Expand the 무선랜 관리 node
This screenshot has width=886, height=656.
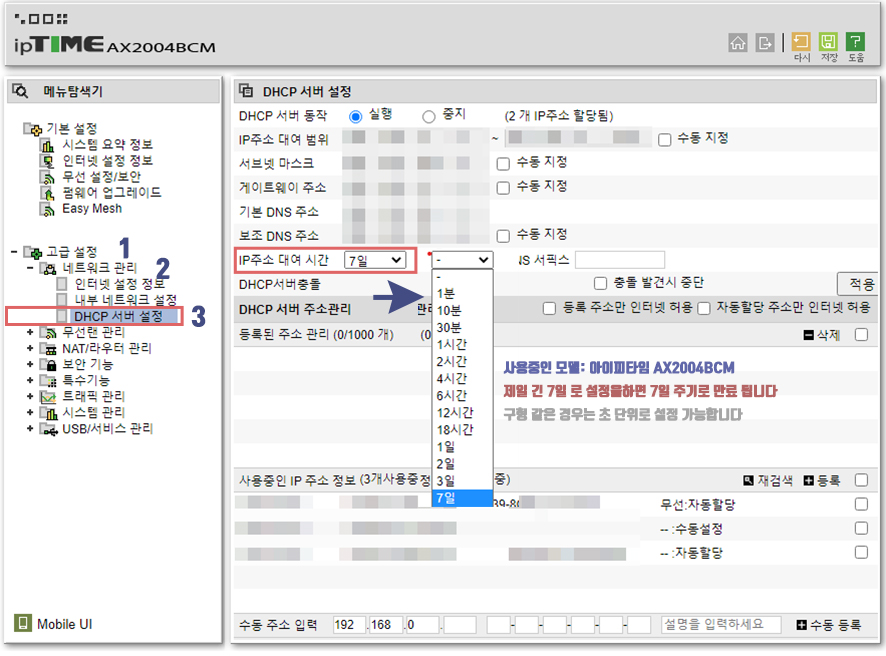30,332
